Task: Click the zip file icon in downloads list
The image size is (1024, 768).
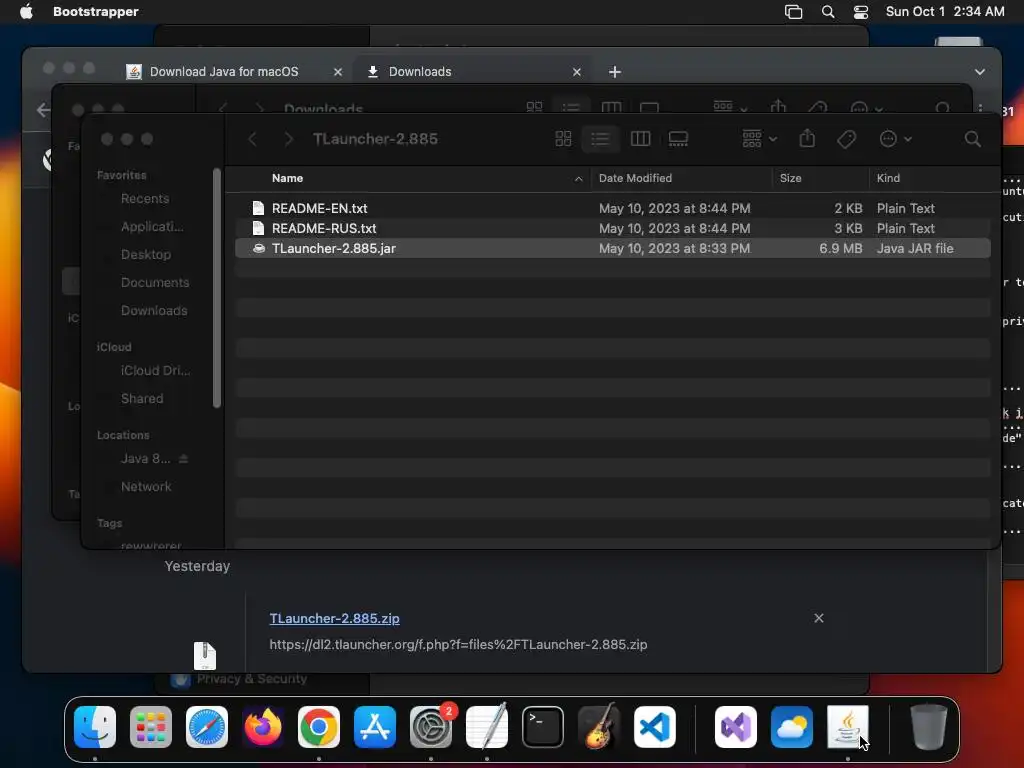Action: (x=204, y=656)
